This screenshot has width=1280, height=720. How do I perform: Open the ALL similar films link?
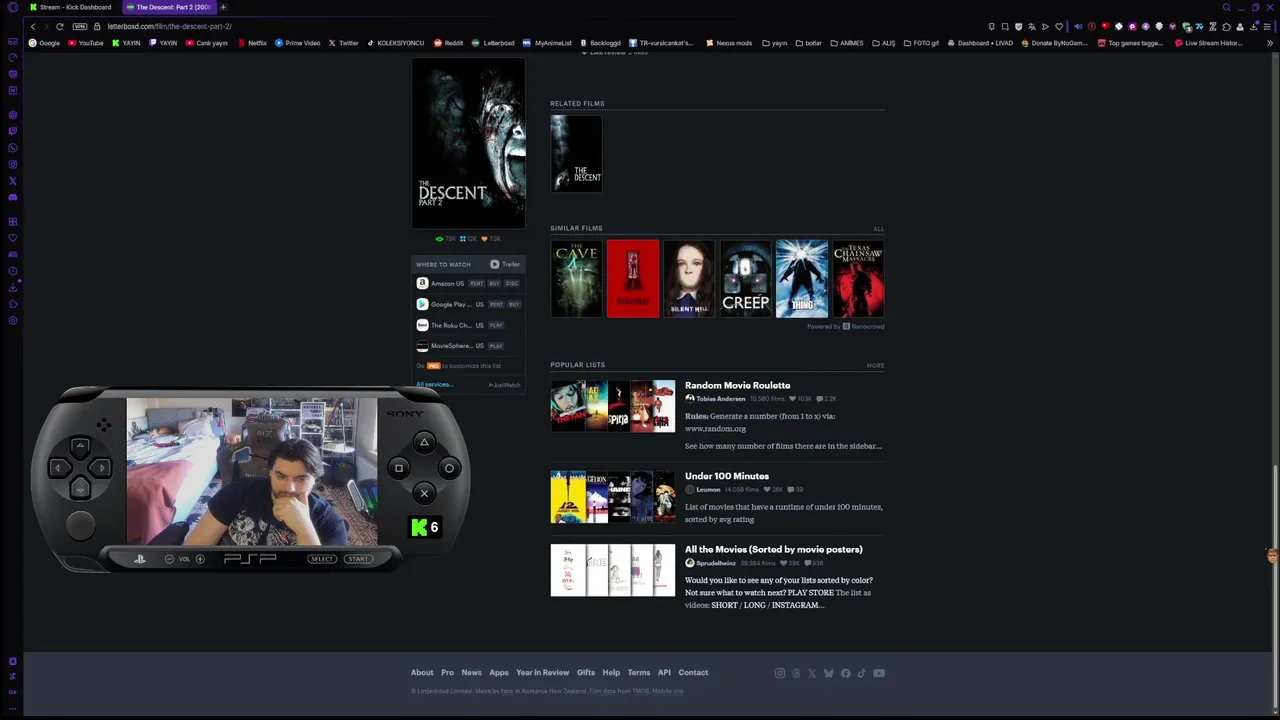pos(879,229)
